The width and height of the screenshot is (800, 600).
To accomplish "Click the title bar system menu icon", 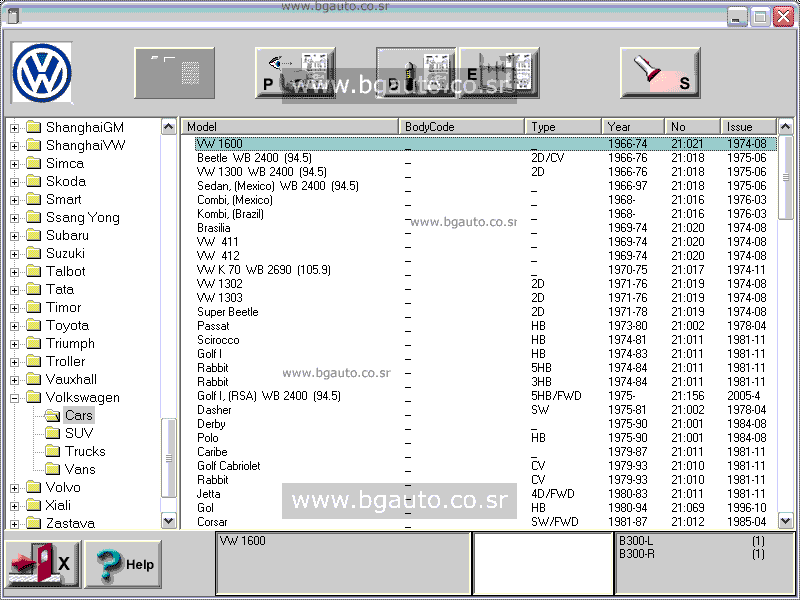I will 13,16.
